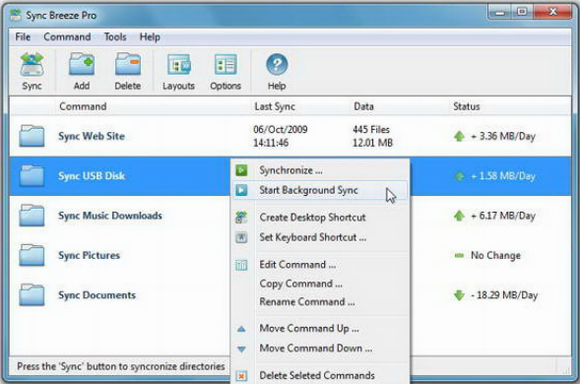Choose Rename Command entry
Viewport: 580px width, 384px height.
[x=321, y=302]
